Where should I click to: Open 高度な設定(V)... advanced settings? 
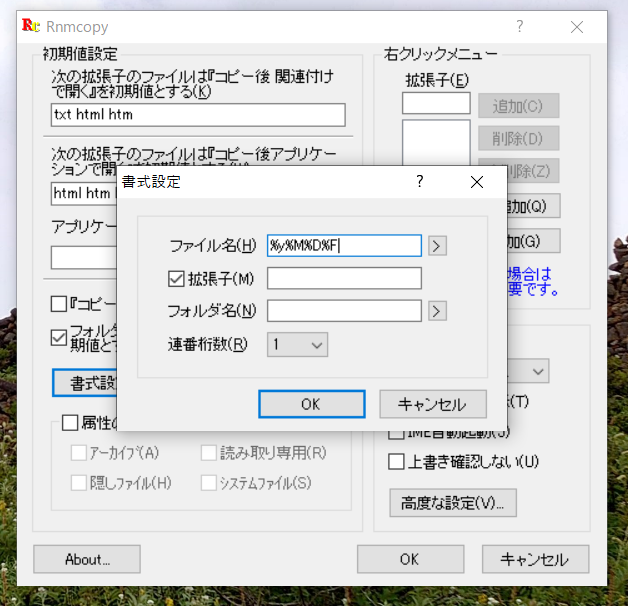[453, 502]
